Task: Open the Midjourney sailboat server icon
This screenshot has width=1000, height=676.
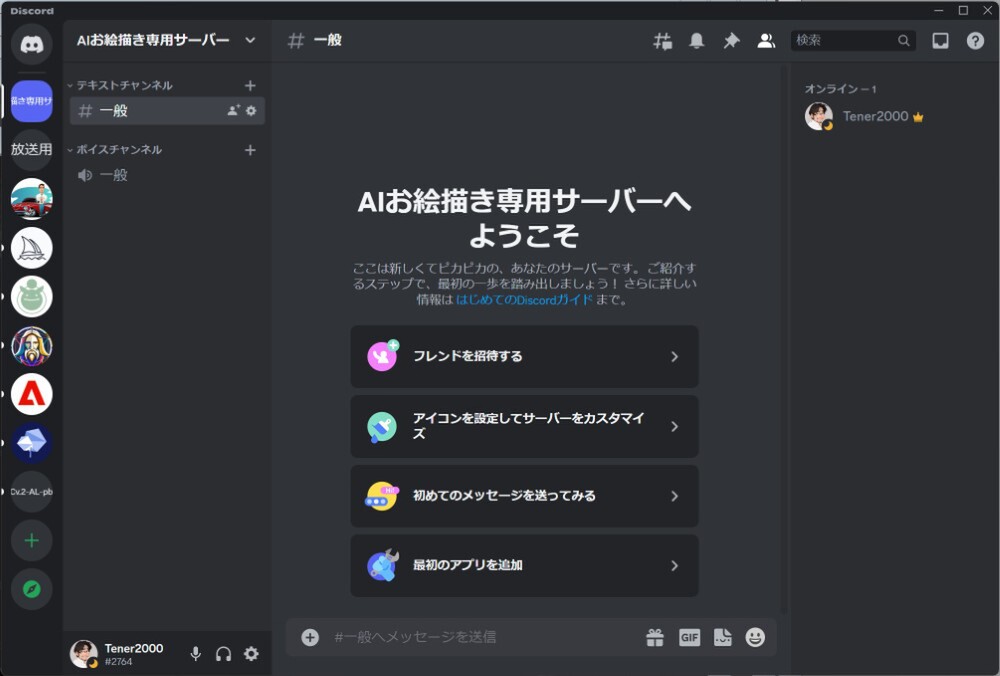Action: coord(31,247)
